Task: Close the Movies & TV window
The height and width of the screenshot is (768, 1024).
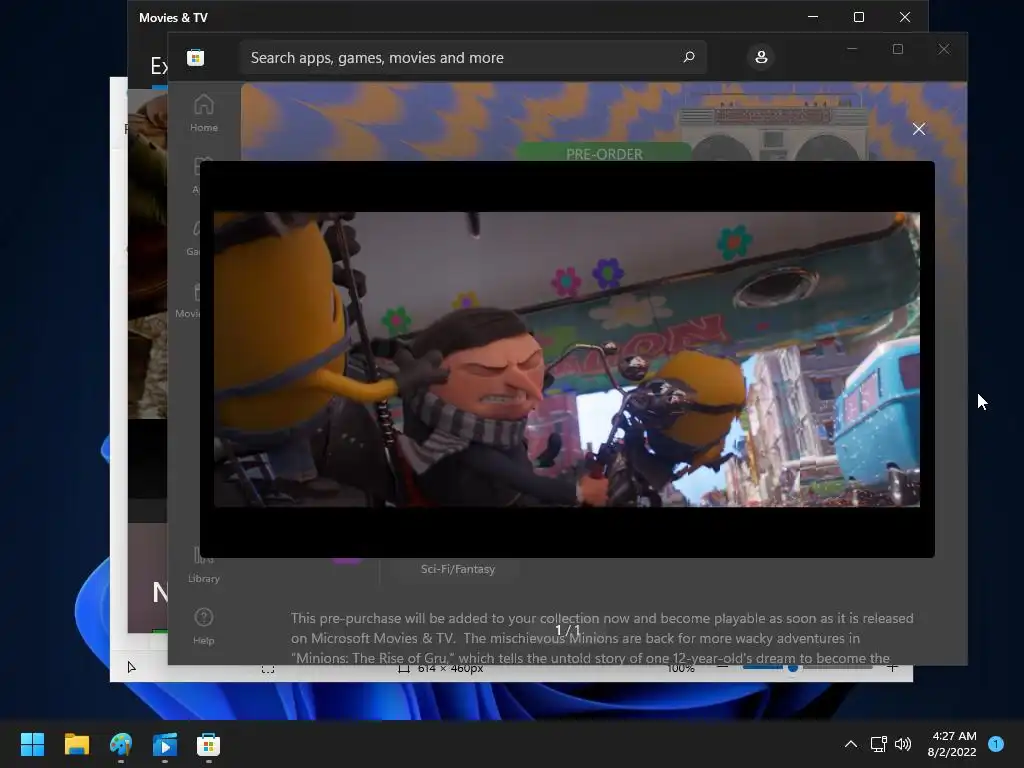Action: 904,17
